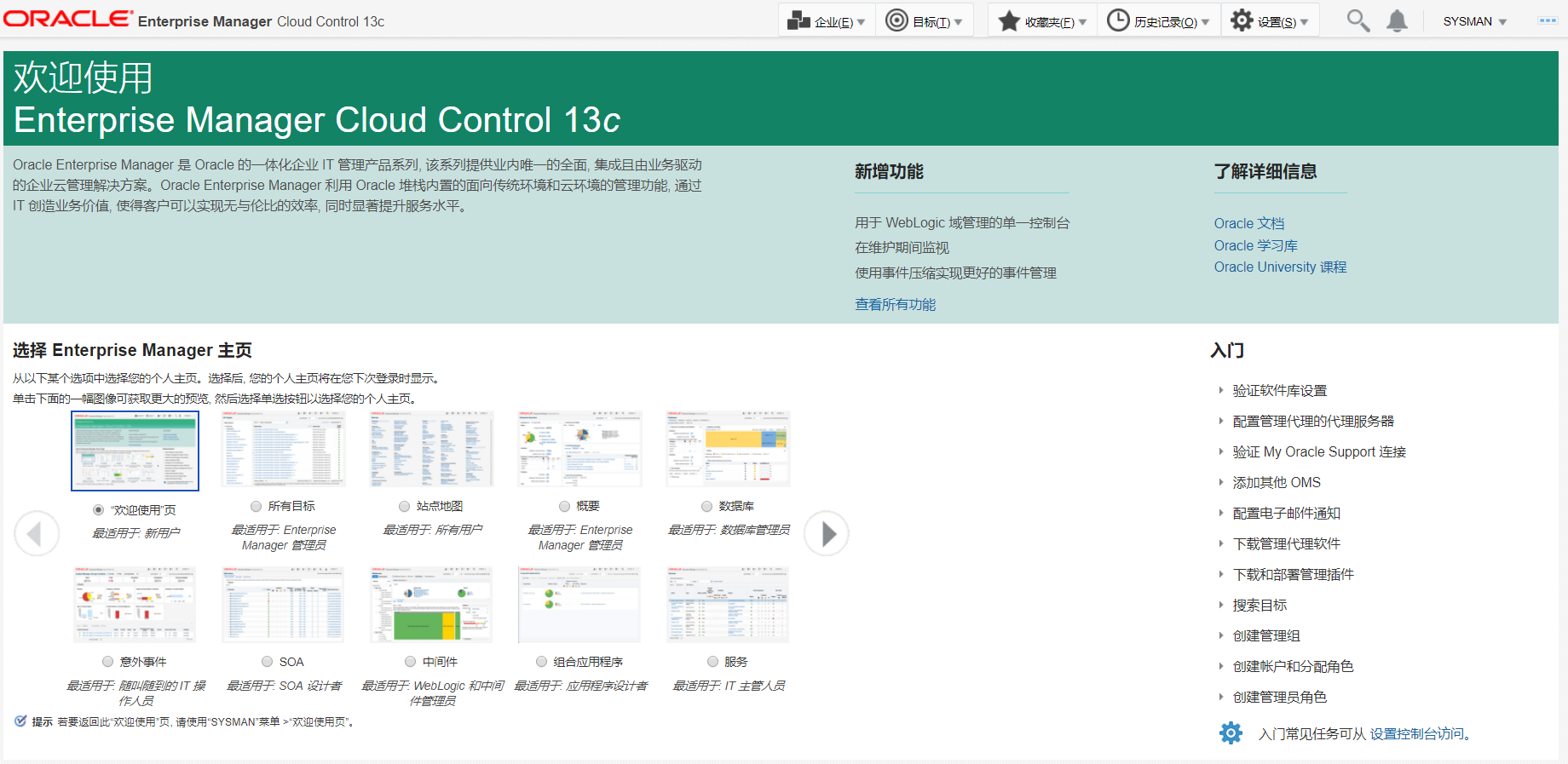Image resolution: width=1568 pixels, height=764 pixels.
Task: Open the 查看所有功能 link
Action: (x=895, y=304)
